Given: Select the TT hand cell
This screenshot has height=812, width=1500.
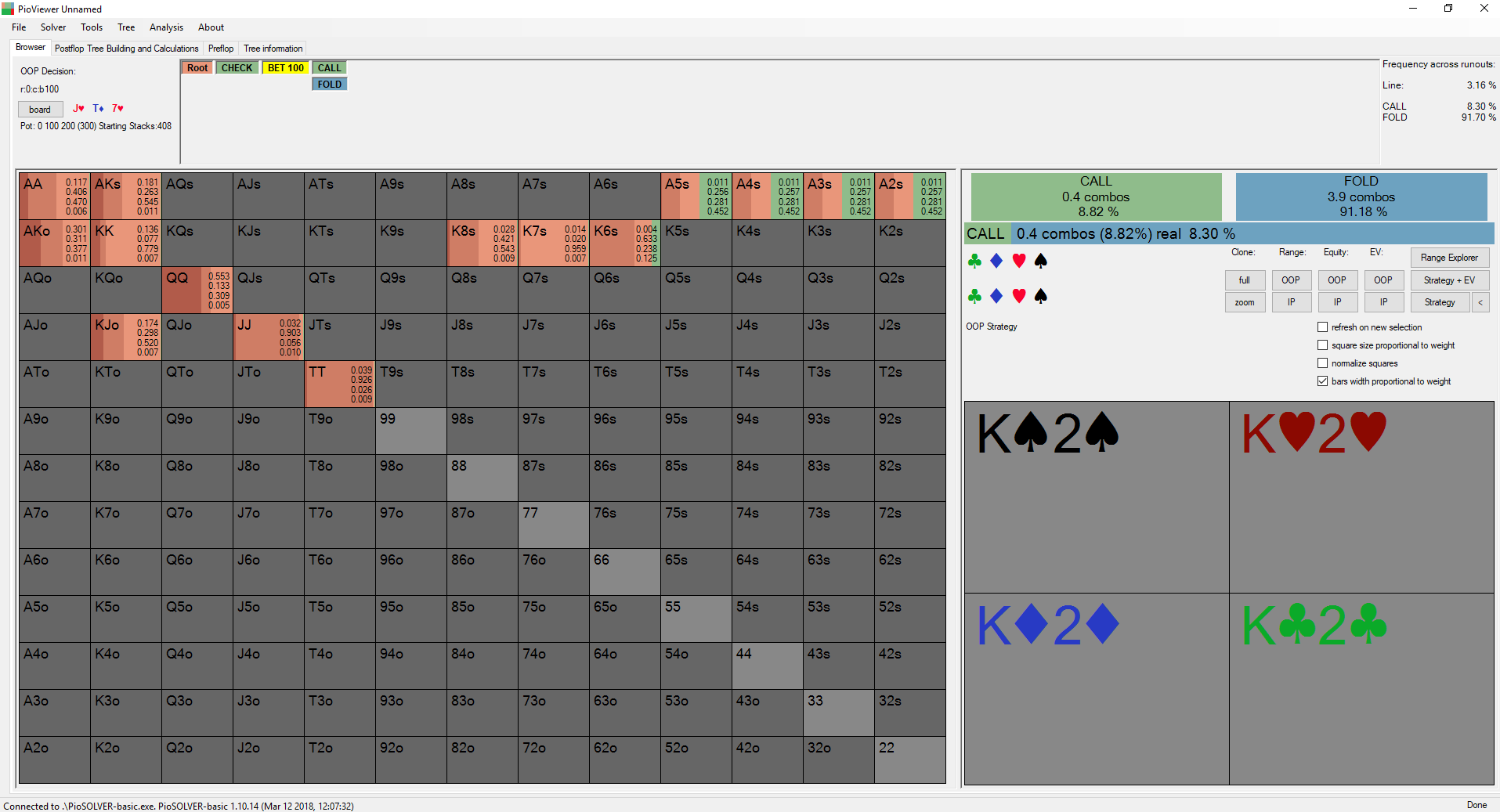Looking at the screenshot, I should (340, 384).
